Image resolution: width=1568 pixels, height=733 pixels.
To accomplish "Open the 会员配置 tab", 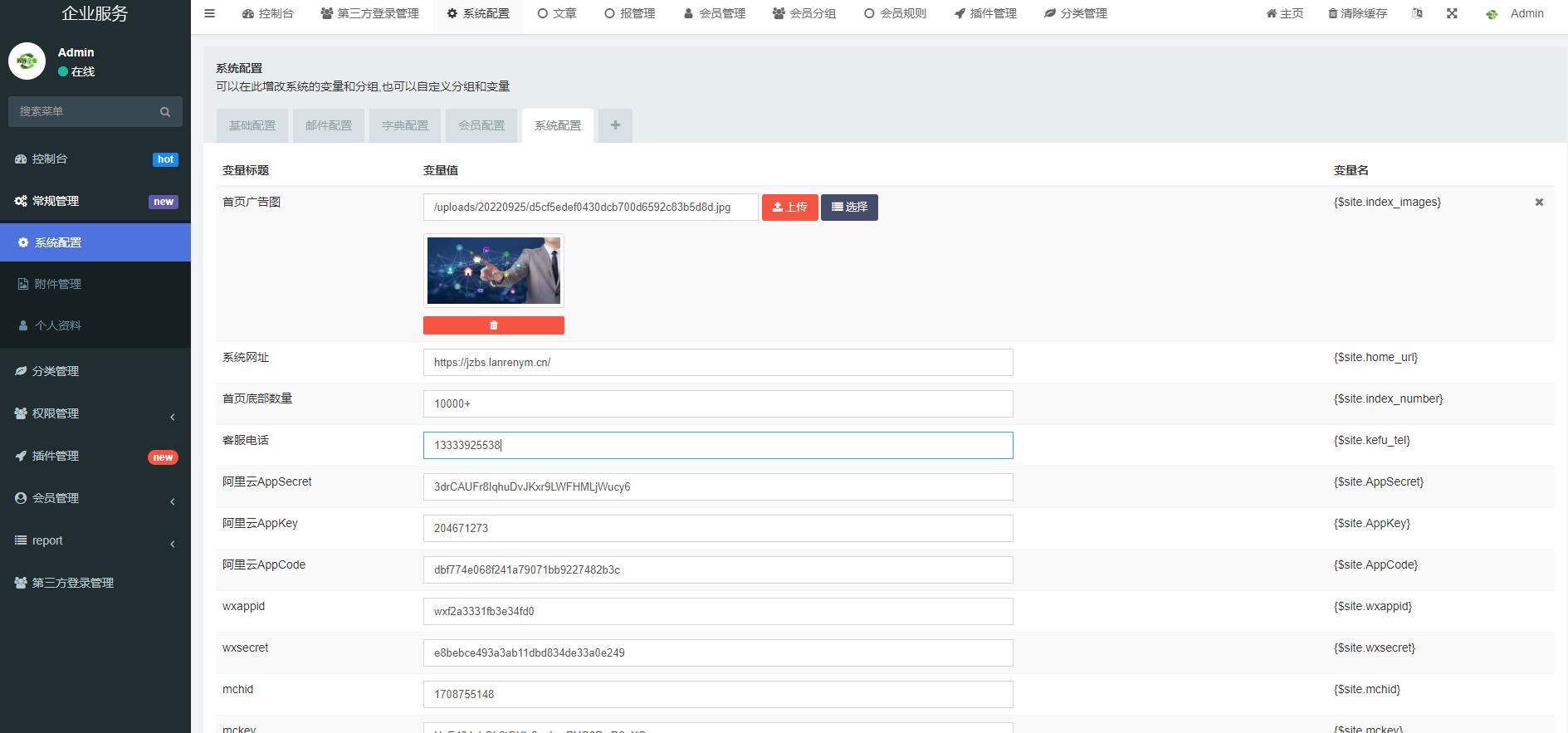I will pos(481,125).
